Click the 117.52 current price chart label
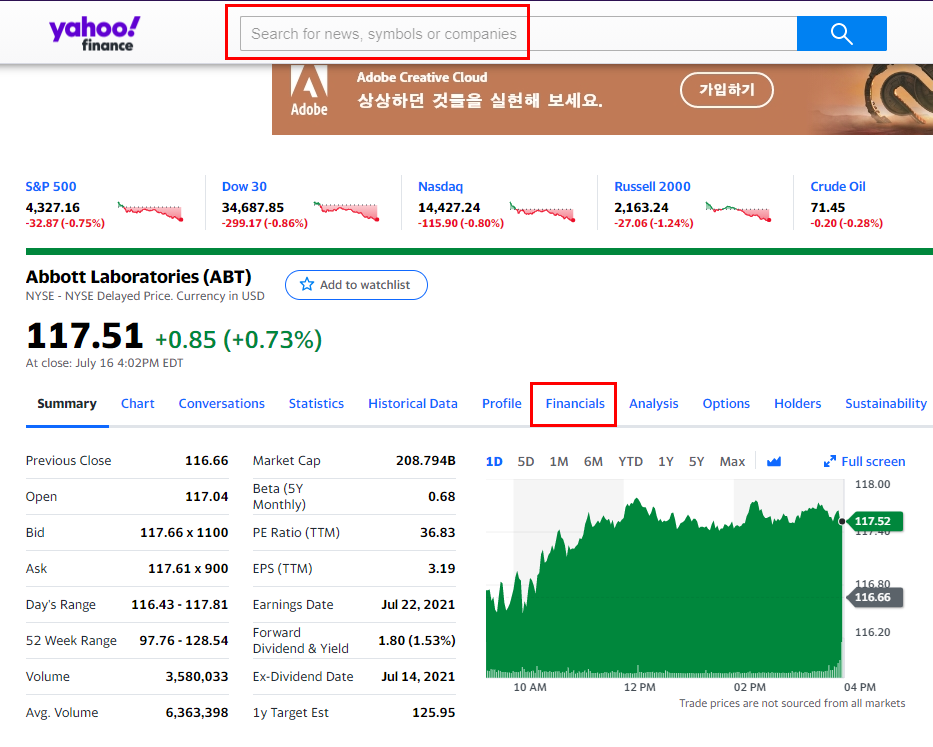Screen dimensions: 933x747 [x=873, y=521]
